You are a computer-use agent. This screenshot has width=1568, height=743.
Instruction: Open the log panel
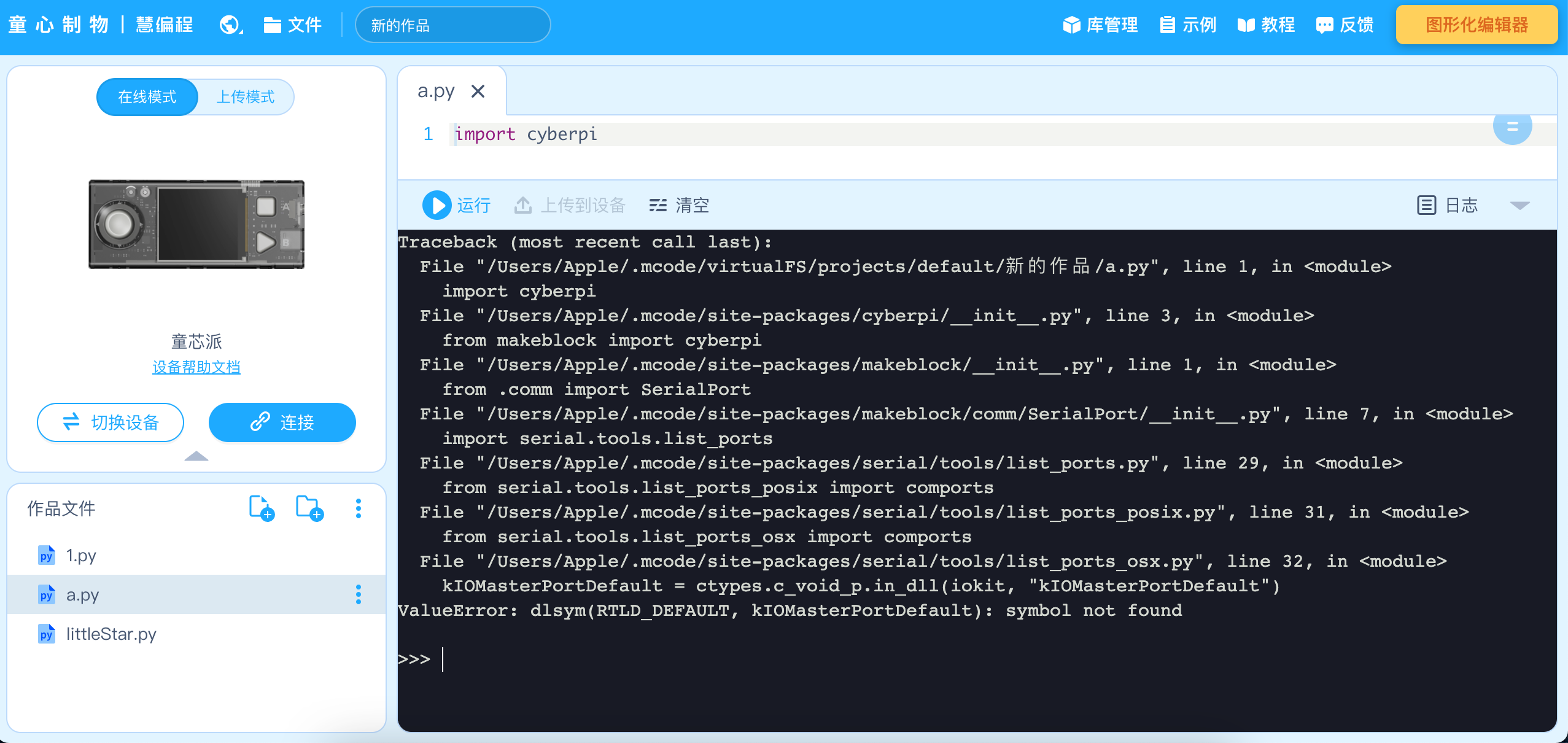1448,205
